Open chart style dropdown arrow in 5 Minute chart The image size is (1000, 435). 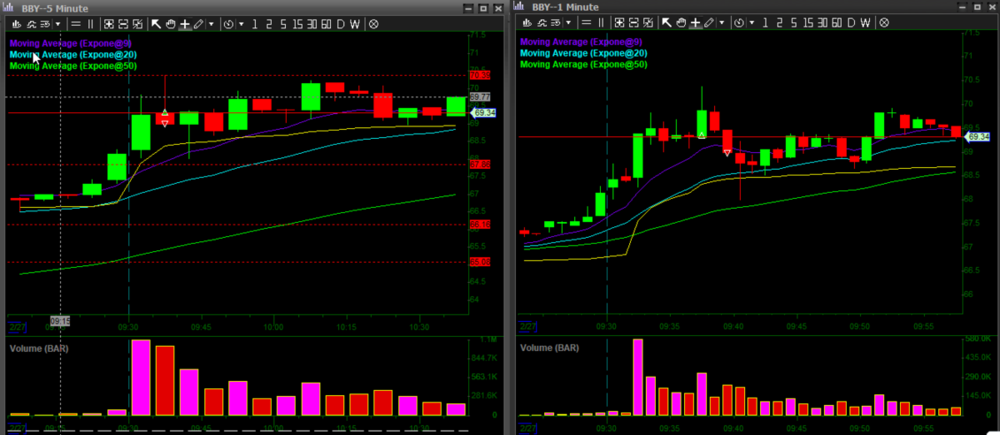(x=57, y=22)
